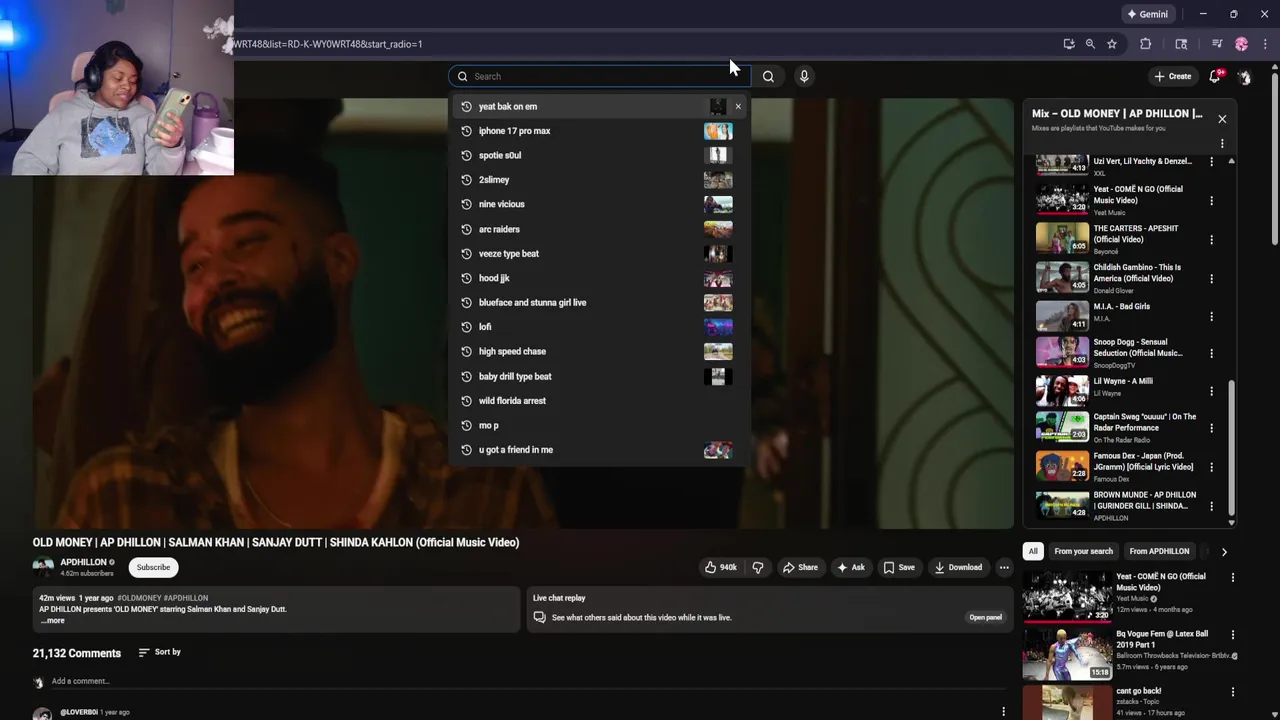Bookmark page with star icon
Viewport: 1280px width, 720px height.
coord(1111,44)
